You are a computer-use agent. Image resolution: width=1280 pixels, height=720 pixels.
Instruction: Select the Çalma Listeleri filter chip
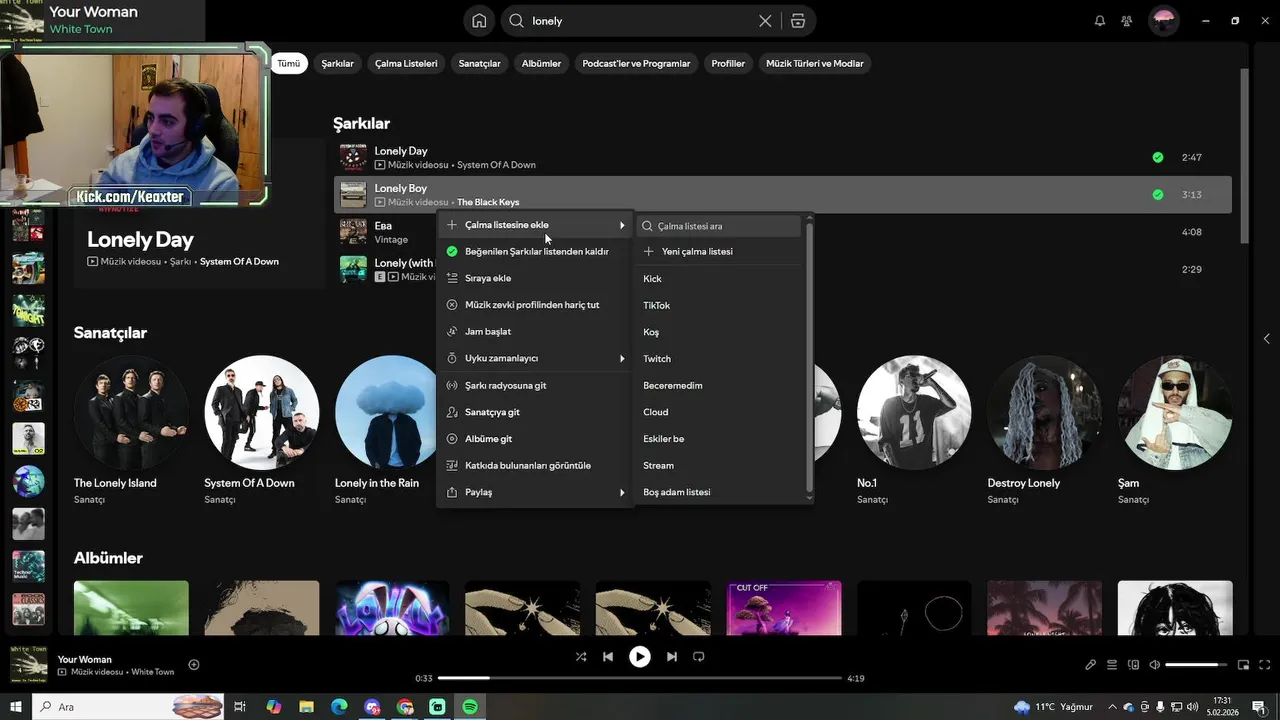(406, 63)
